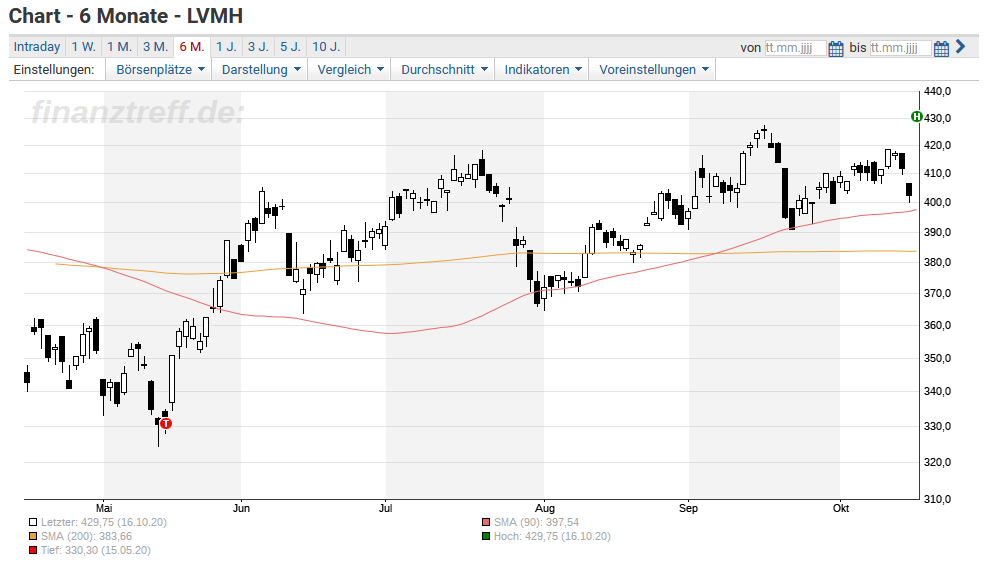Image resolution: width=987 pixels, height=564 pixels.
Task: Click 'Letzter: 429,75 (16.10.20)' legend text
Action: 104,522
